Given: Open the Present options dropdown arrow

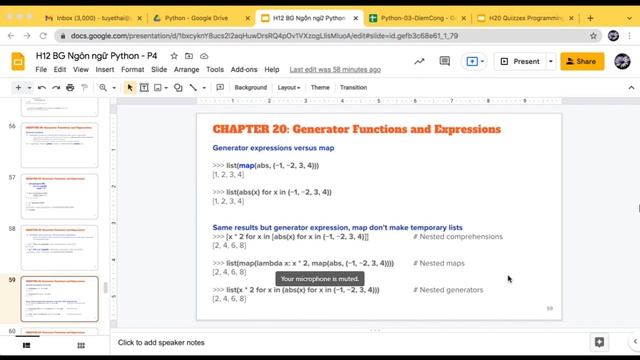Looking at the screenshot, I should coord(551,62).
